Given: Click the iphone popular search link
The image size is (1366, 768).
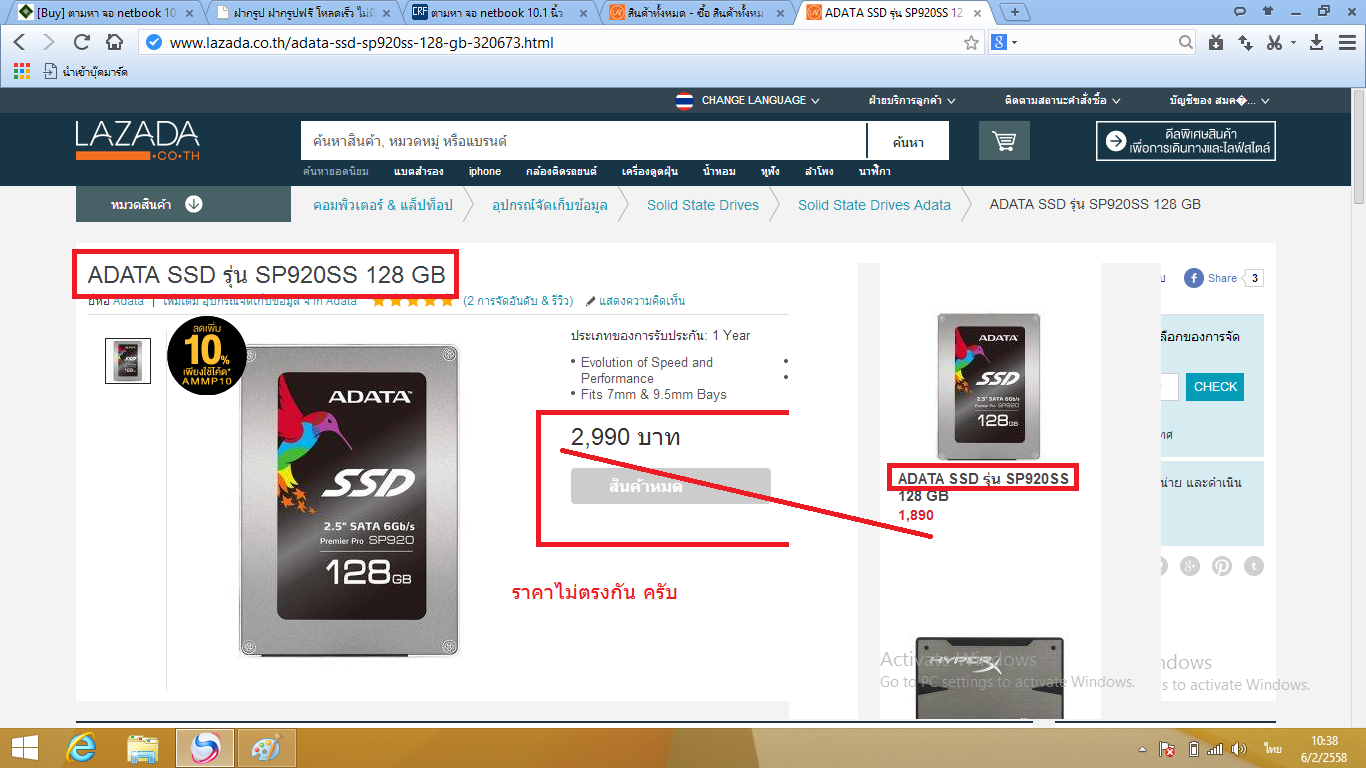Looking at the screenshot, I should pyautogui.click(x=485, y=171).
